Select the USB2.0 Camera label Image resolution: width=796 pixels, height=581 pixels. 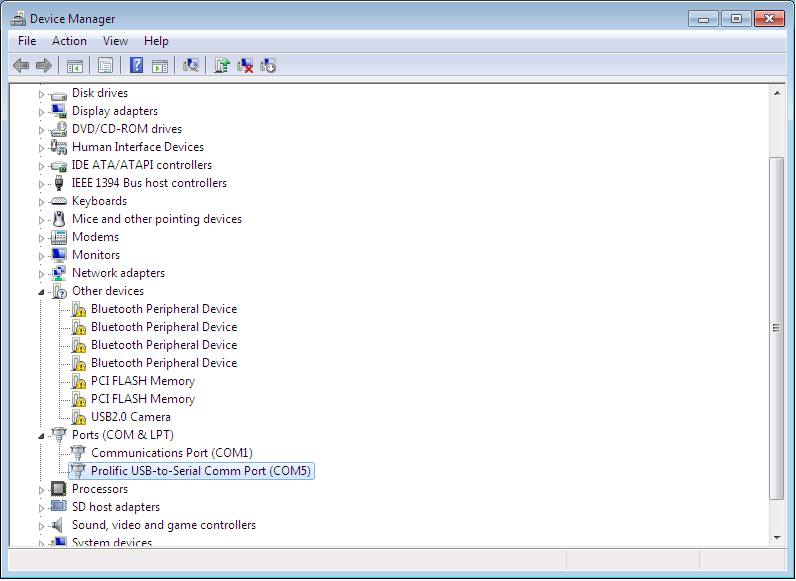[x=130, y=417]
